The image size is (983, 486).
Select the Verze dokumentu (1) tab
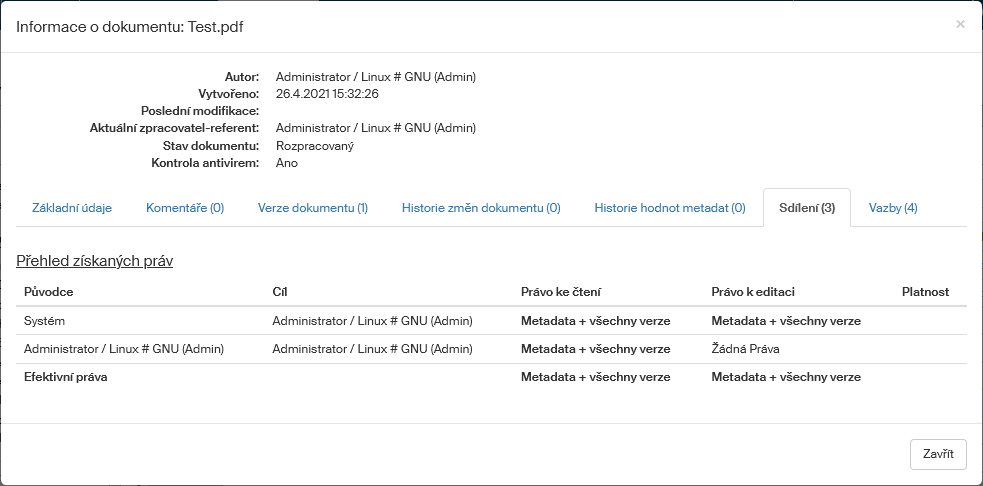pyautogui.click(x=313, y=208)
